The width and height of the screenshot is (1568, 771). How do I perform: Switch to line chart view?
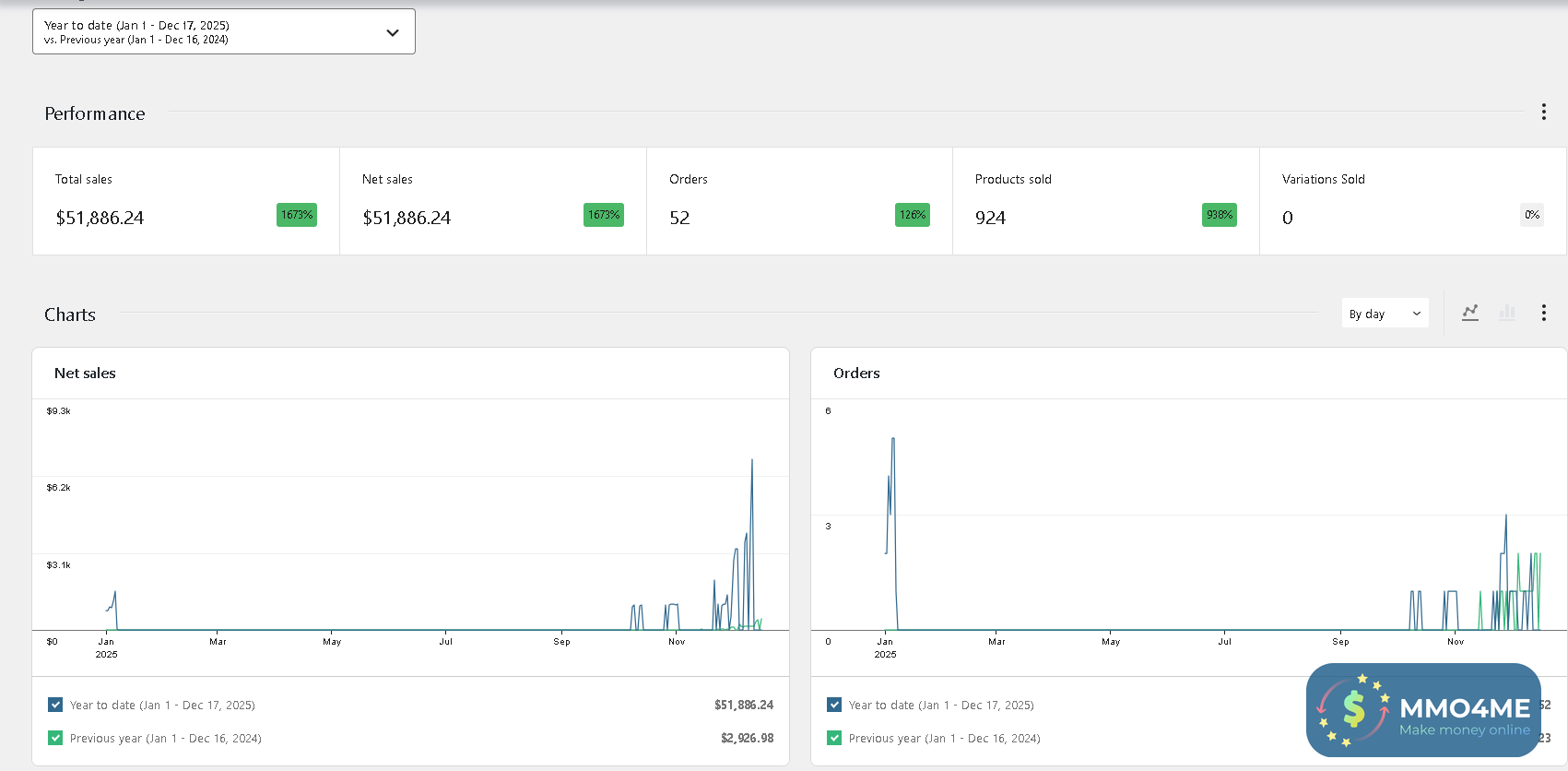coord(1470,314)
